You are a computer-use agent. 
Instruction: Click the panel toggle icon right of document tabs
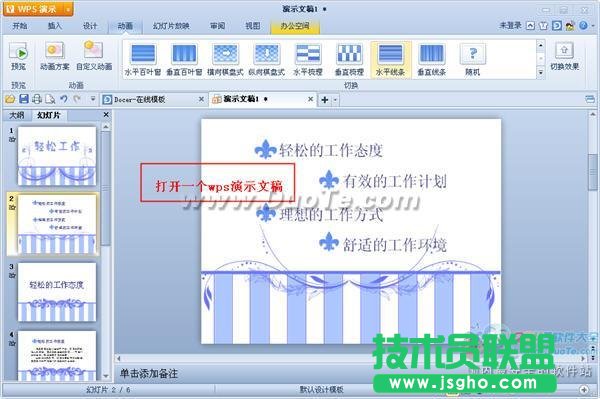(590, 99)
